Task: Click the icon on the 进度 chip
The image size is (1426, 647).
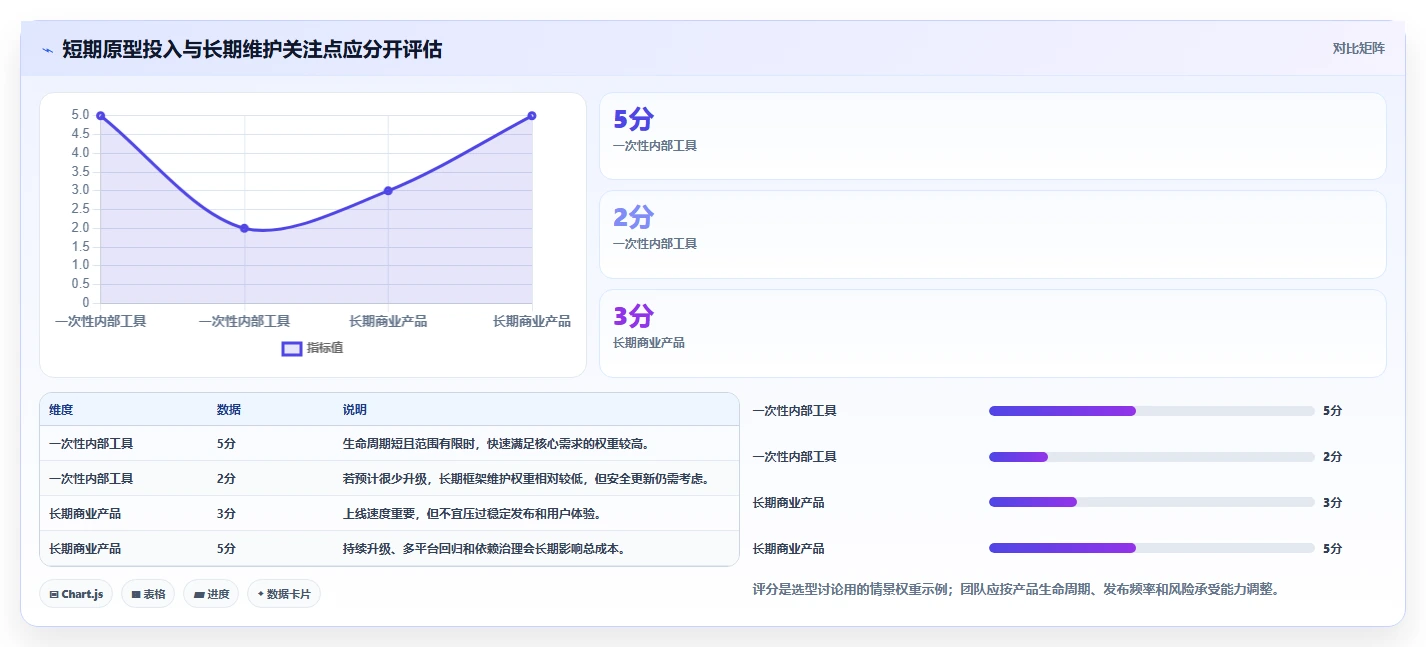Action: (199, 594)
